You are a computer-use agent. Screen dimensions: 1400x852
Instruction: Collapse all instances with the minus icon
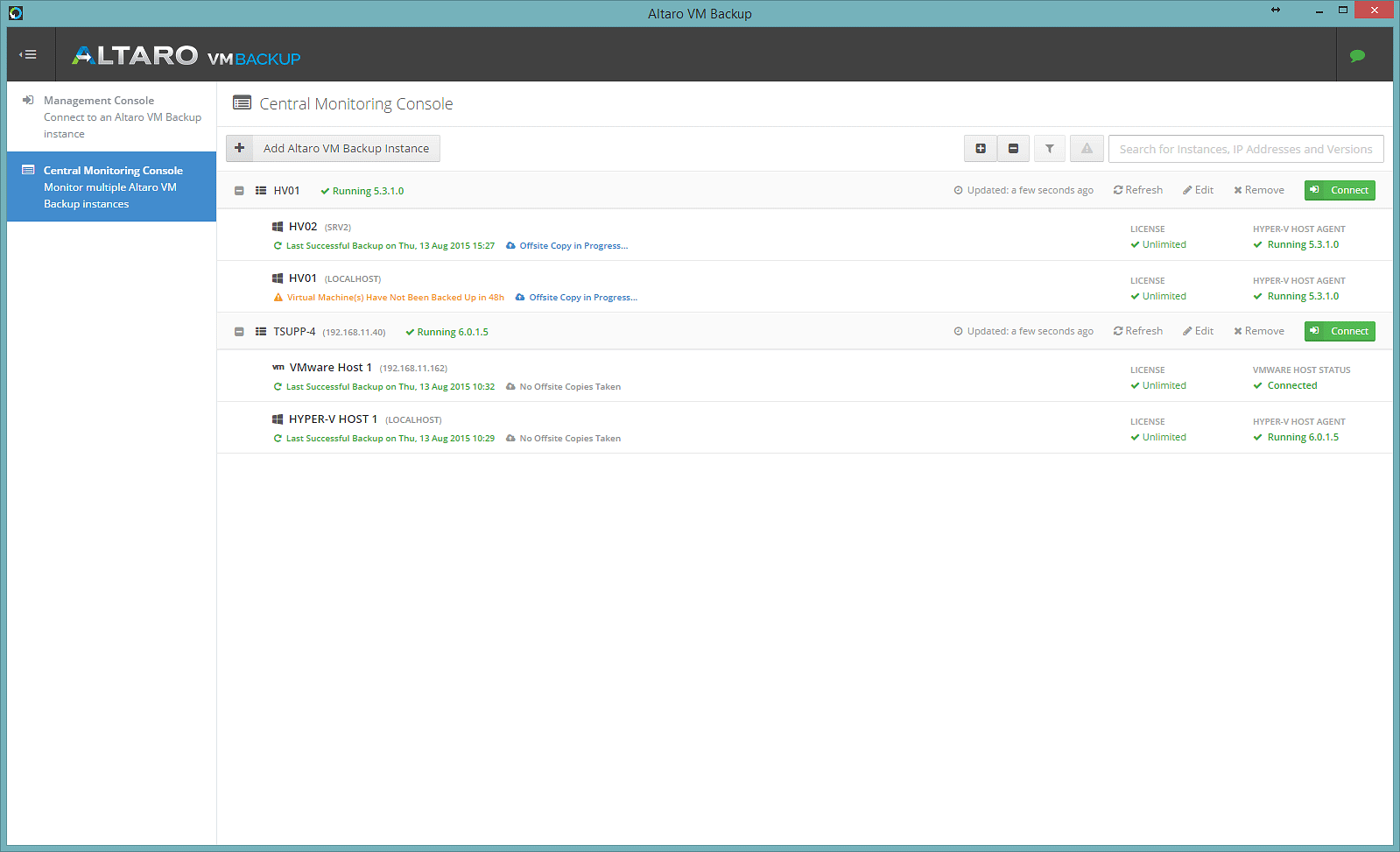[x=1013, y=149]
